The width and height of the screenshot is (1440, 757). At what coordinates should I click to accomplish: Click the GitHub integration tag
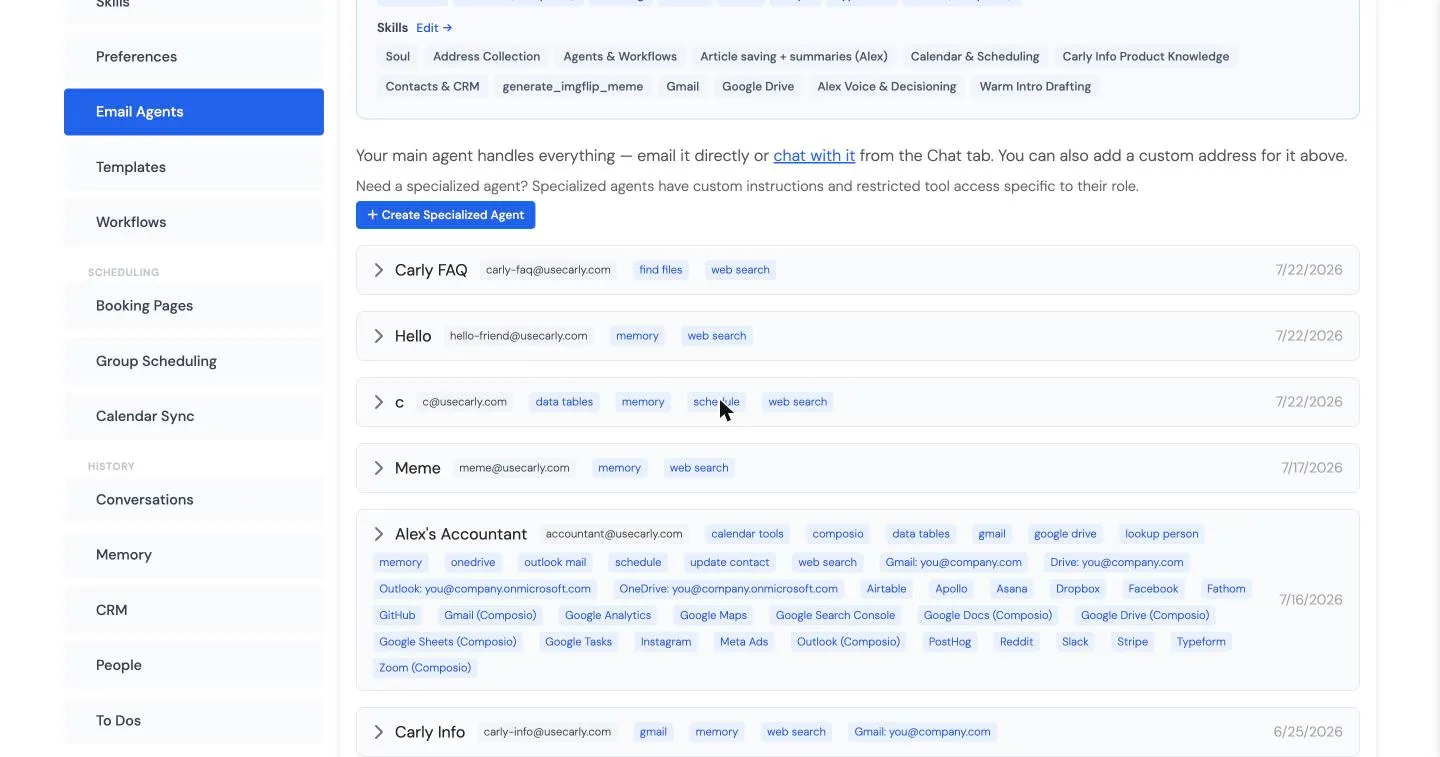coord(397,615)
